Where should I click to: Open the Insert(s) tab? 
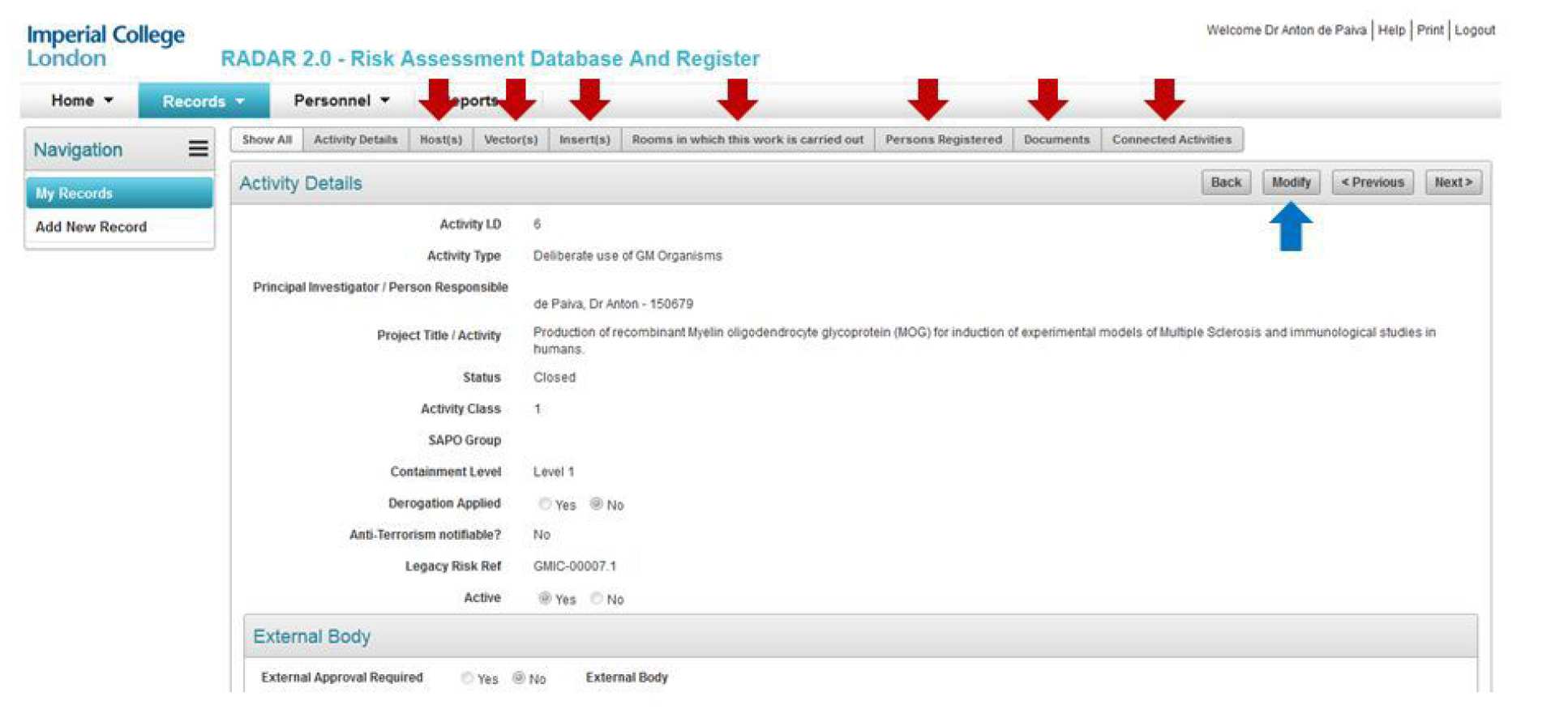tap(584, 139)
